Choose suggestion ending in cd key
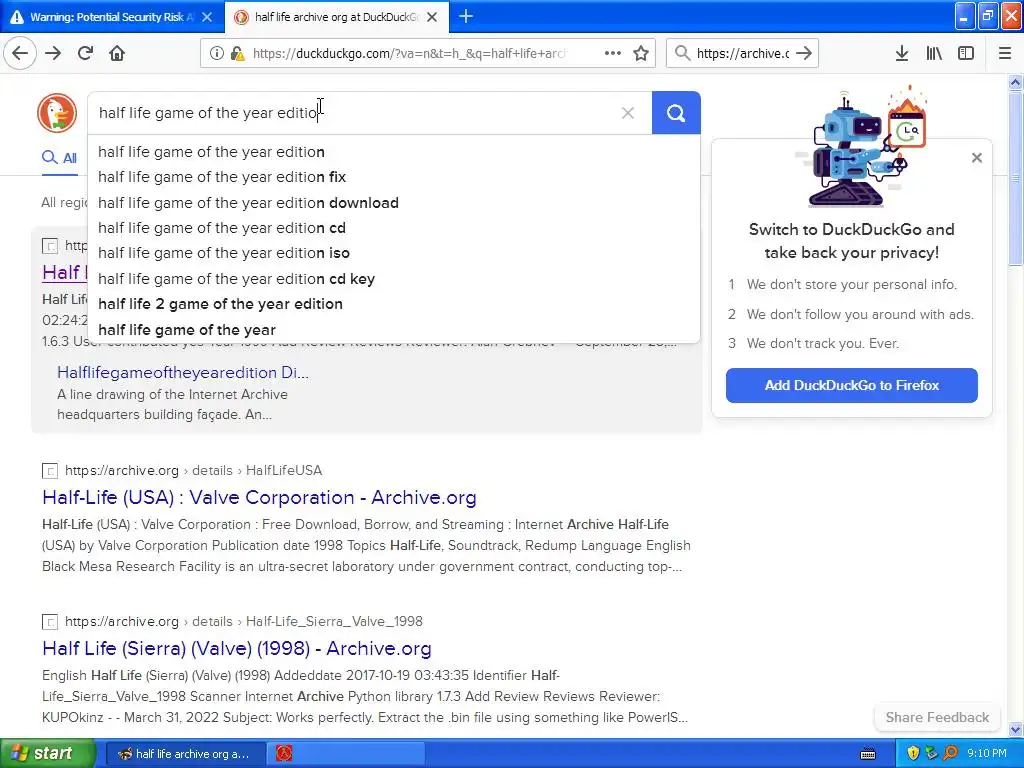 point(236,279)
